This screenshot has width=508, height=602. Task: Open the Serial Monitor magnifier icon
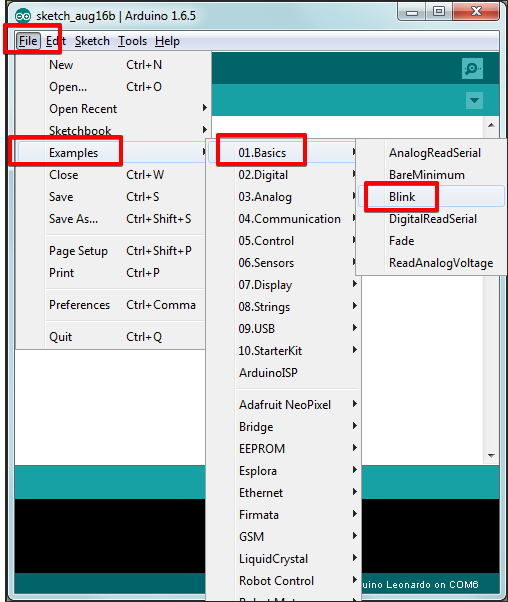(472, 69)
